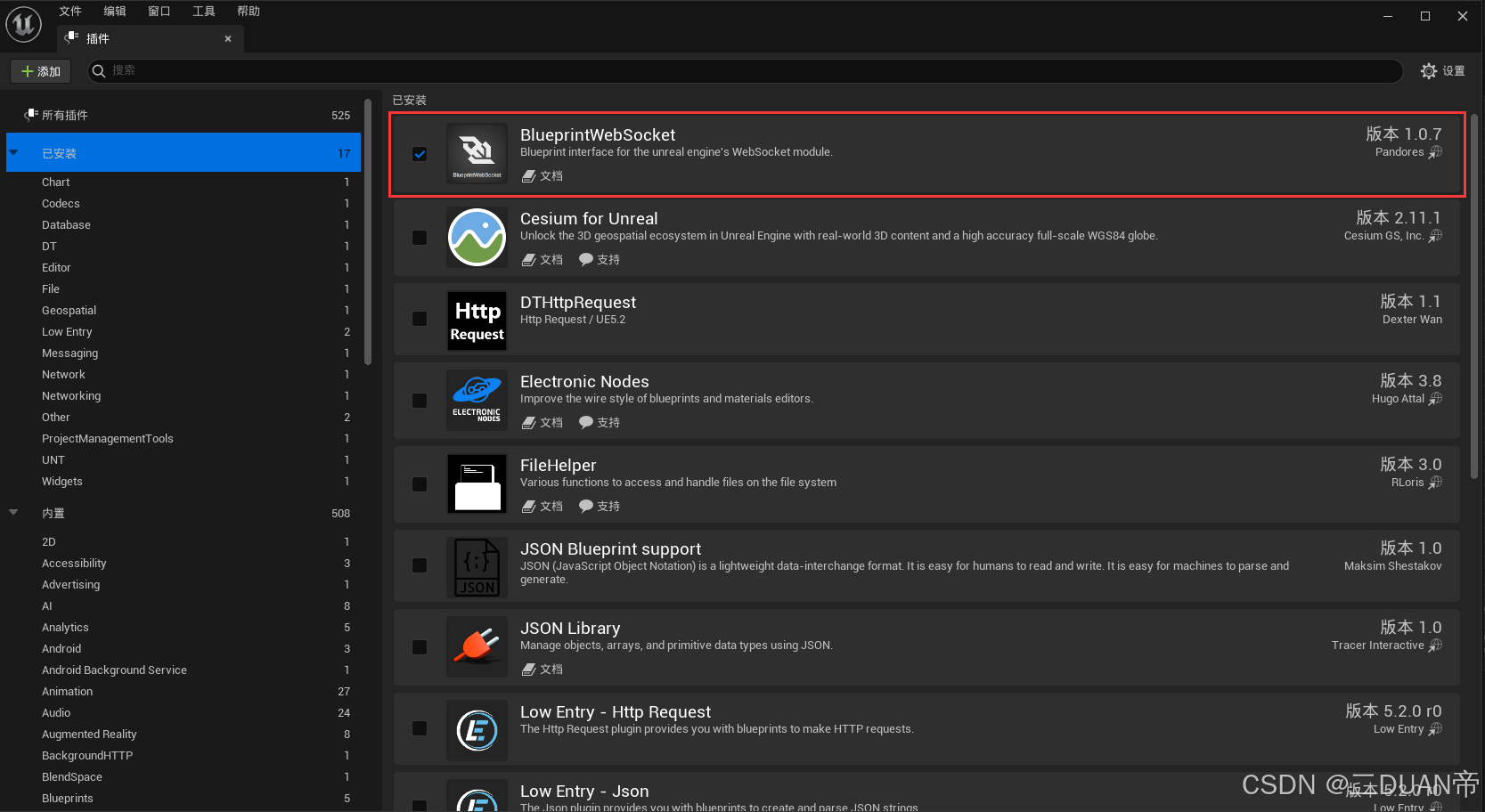Open BlueprintWebSocket 文档 documentation link

point(542,175)
